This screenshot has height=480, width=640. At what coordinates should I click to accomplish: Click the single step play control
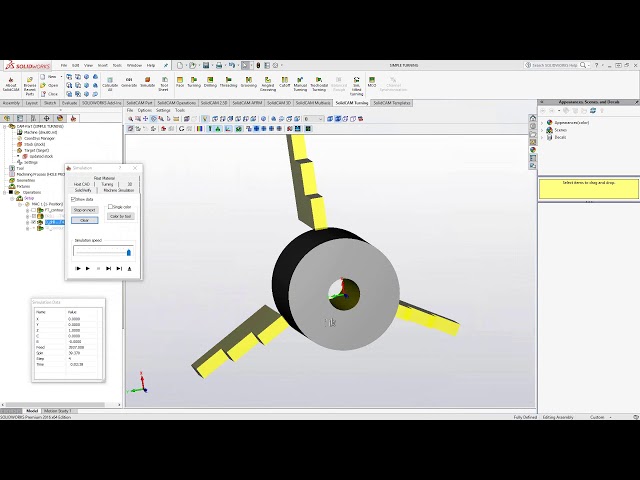tap(78, 269)
